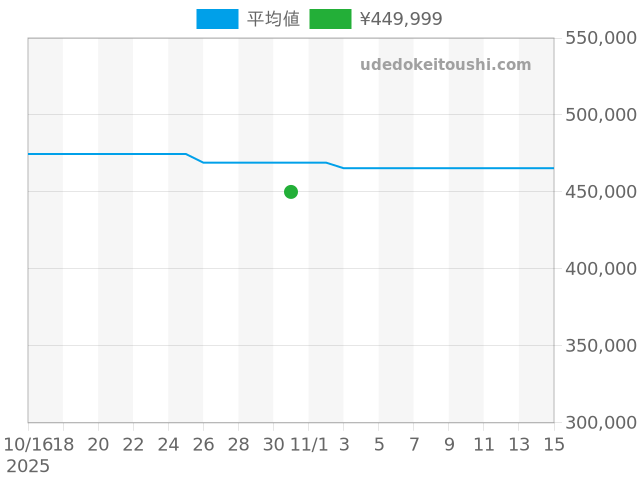Click the 26 tick label on x-axis
The height and width of the screenshot is (480, 640).
pos(203,445)
